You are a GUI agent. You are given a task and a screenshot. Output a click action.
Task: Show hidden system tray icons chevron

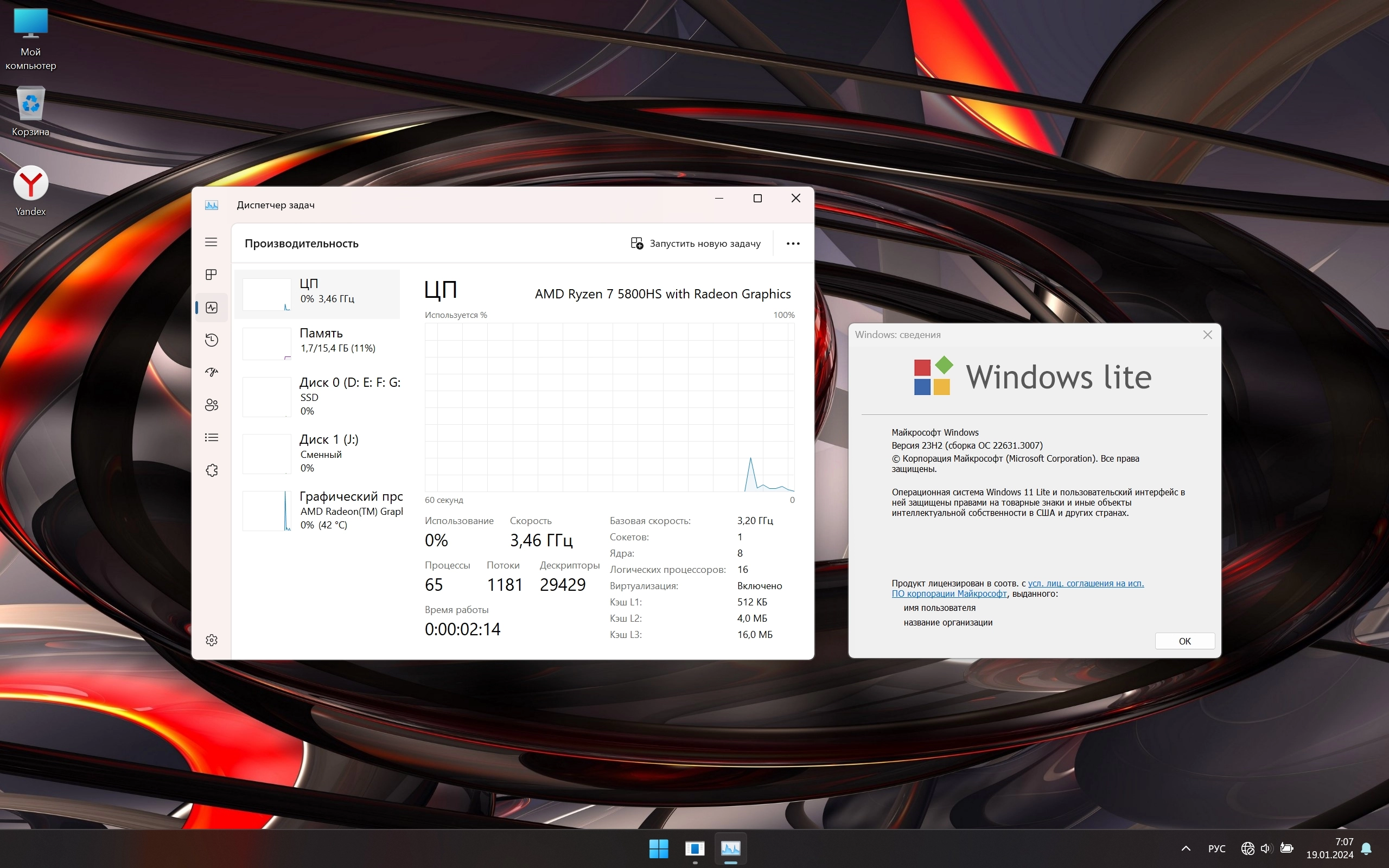(1186, 848)
